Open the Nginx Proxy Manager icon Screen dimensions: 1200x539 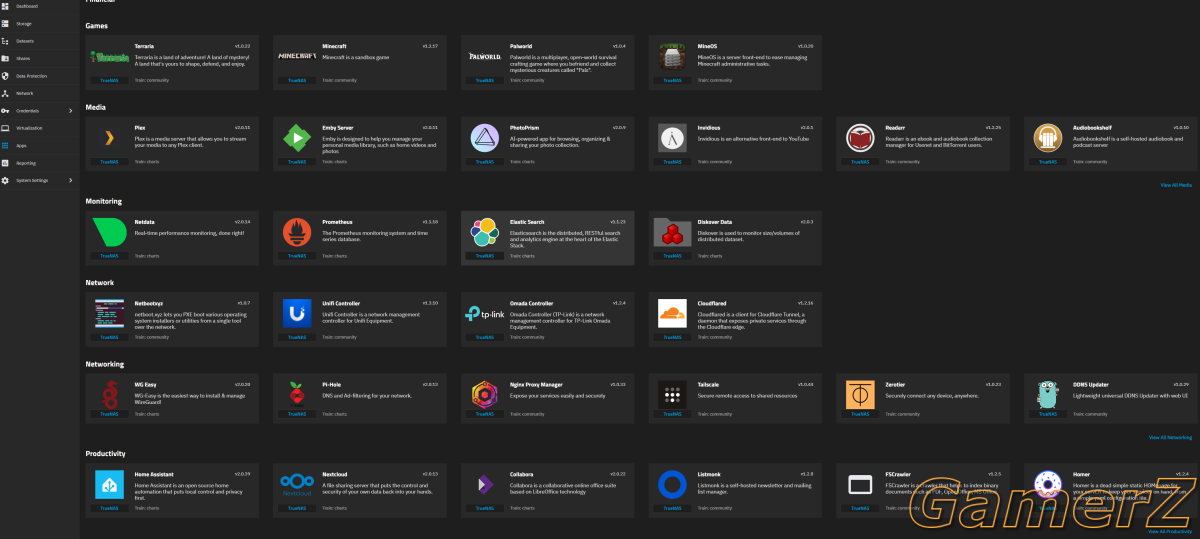(x=485, y=396)
